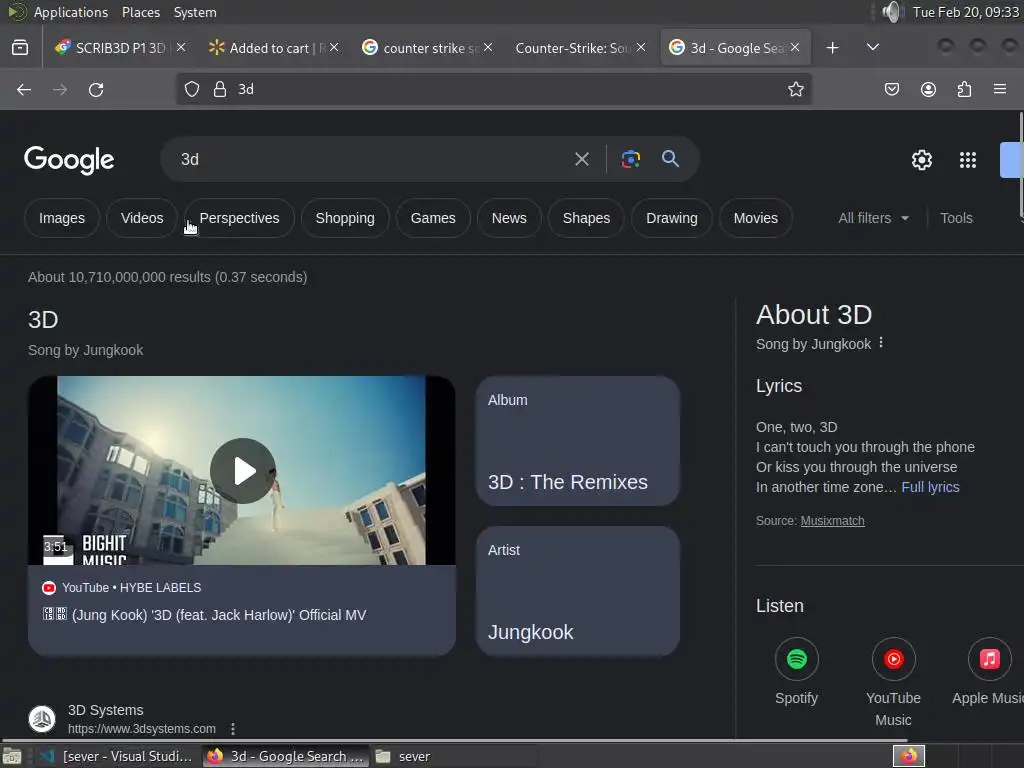This screenshot has width=1024, height=768.
Task: List all tabs dropdown arrow
Action: (872, 47)
